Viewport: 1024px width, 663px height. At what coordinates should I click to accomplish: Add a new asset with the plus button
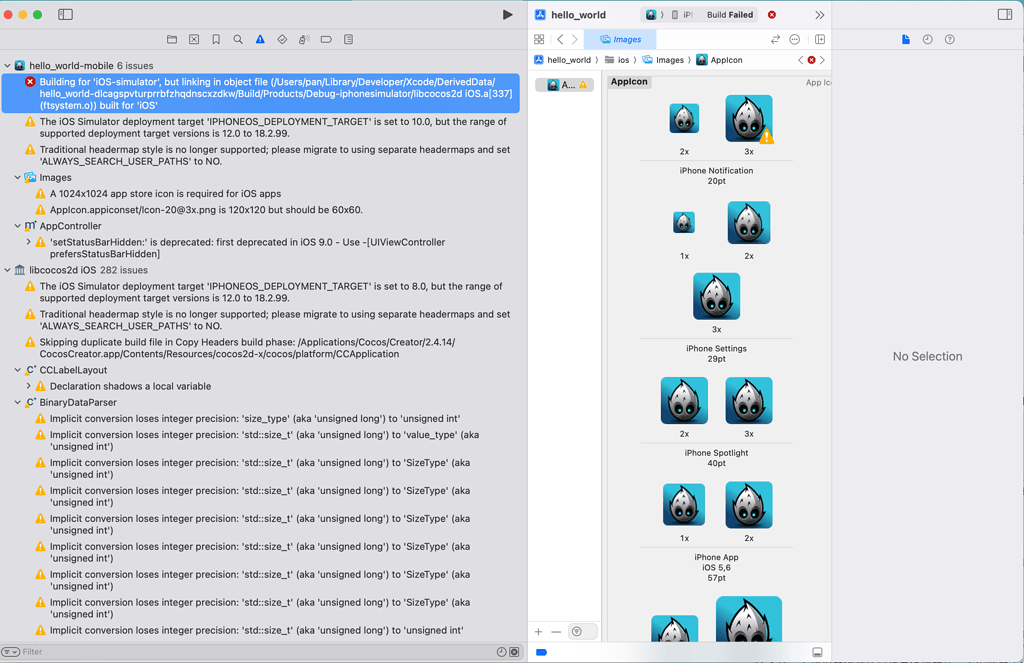click(539, 631)
